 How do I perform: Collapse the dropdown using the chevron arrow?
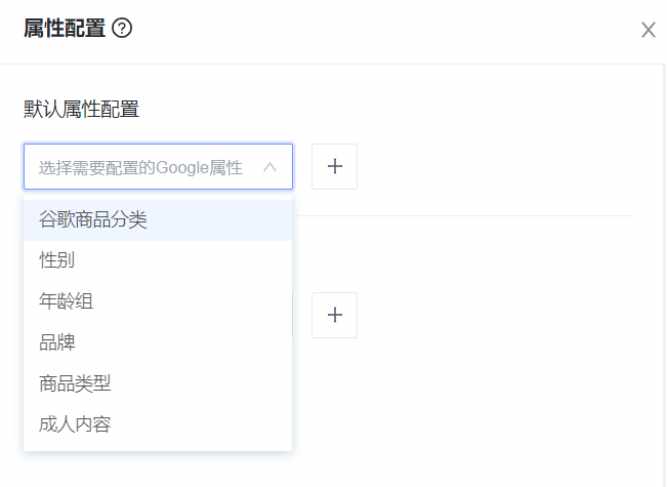click(x=270, y=167)
